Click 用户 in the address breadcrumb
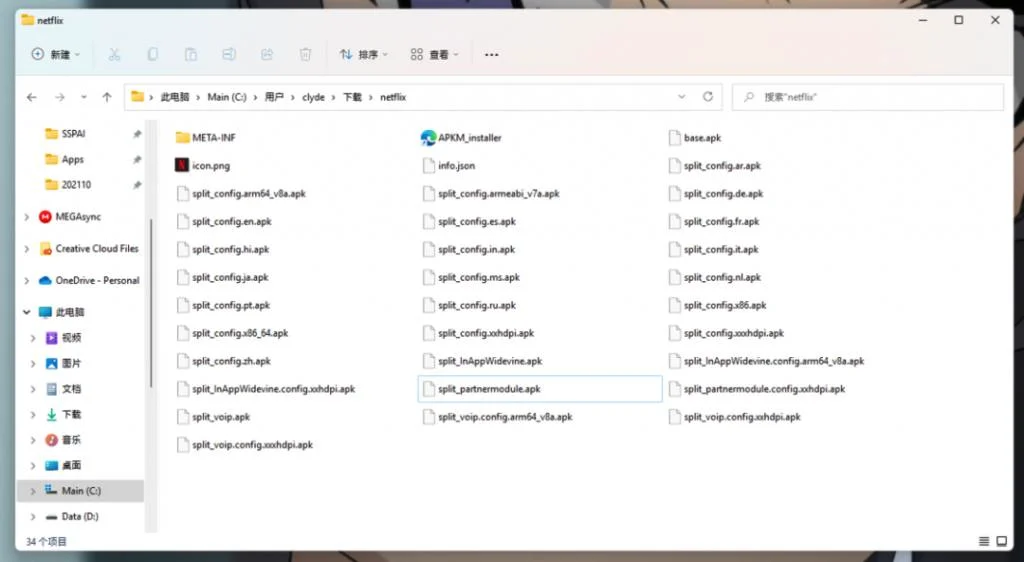The image size is (1024, 562). click(274, 97)
